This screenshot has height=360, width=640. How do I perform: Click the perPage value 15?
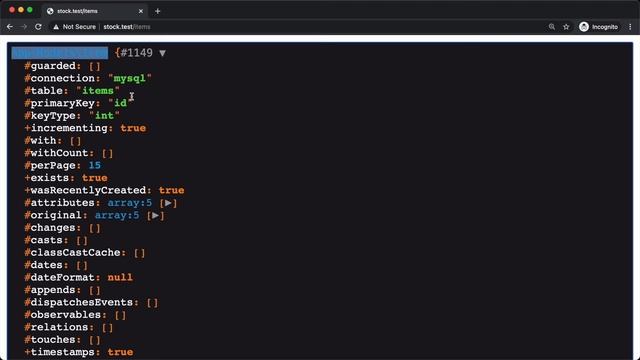click(95, 165)
